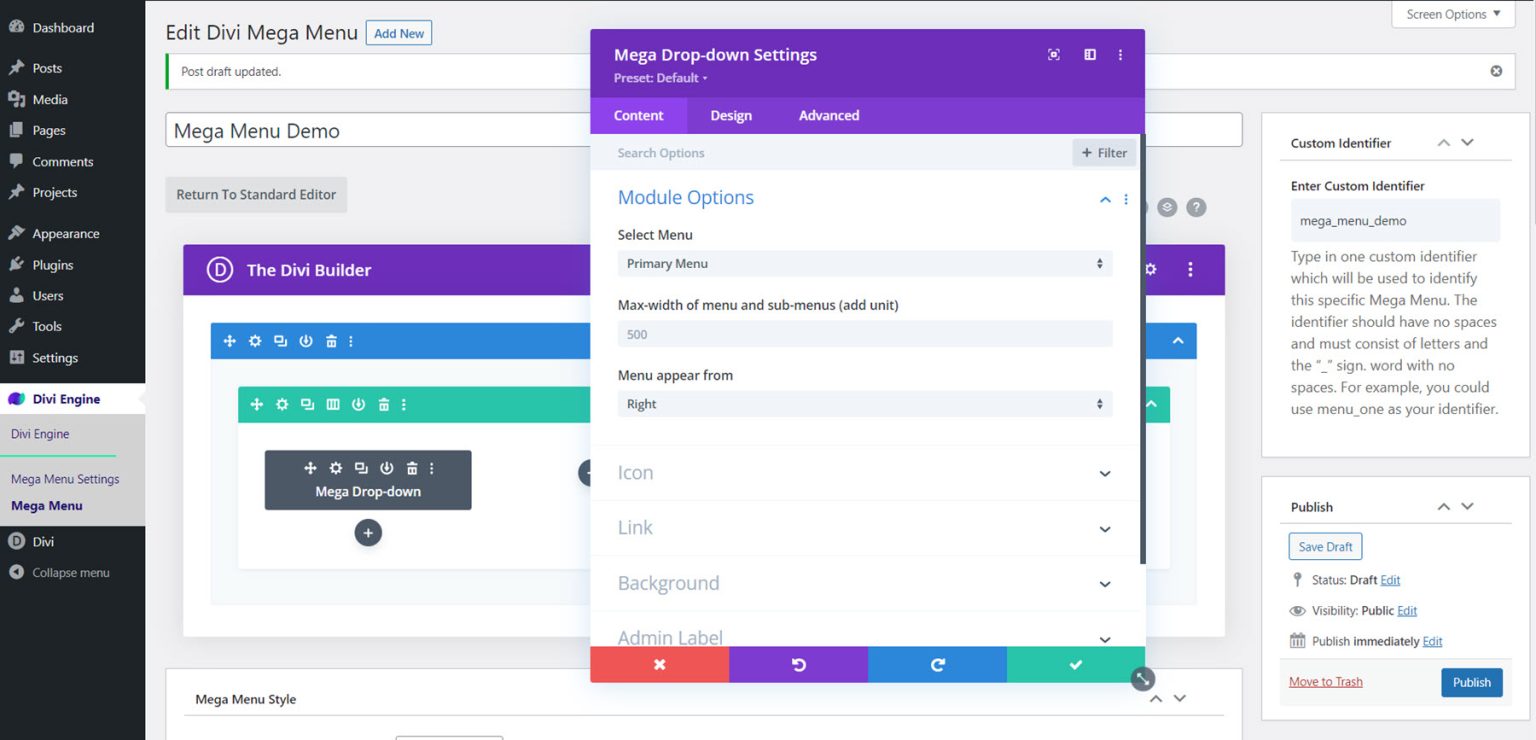Undo last change in modal footer
Screen dimensions: 1536x740
point(798,663)
